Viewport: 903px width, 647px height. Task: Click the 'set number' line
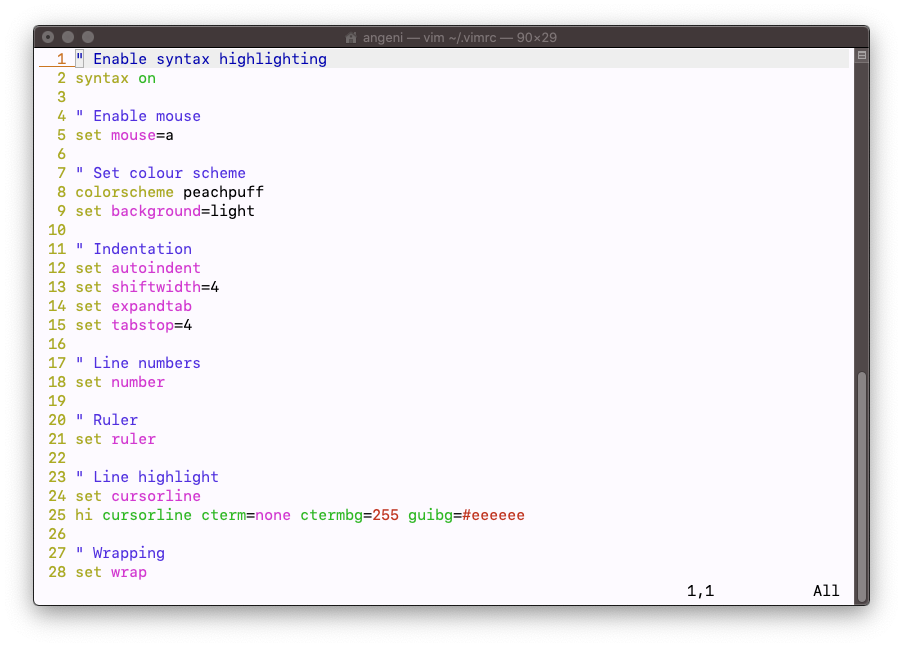120,383
